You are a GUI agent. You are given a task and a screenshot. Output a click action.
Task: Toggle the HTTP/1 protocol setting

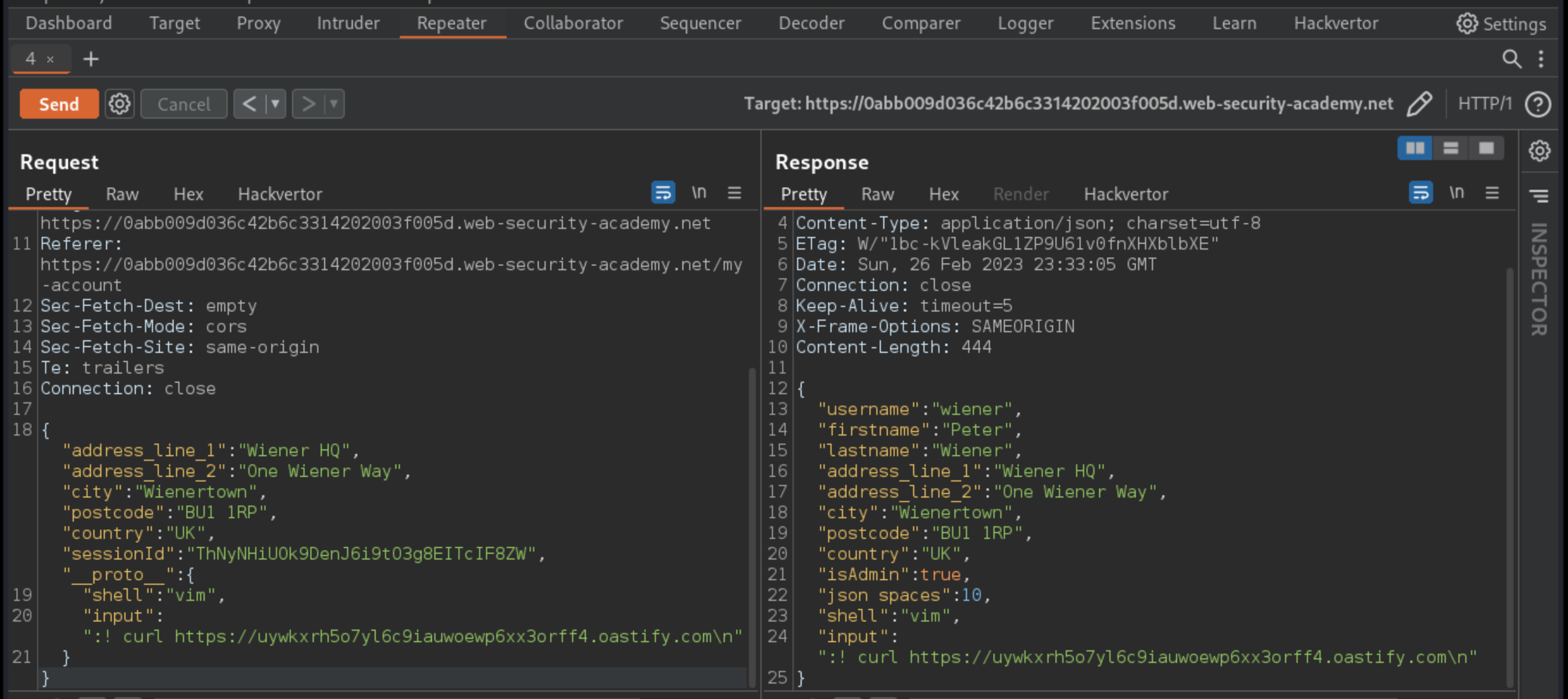(1484, 104)
